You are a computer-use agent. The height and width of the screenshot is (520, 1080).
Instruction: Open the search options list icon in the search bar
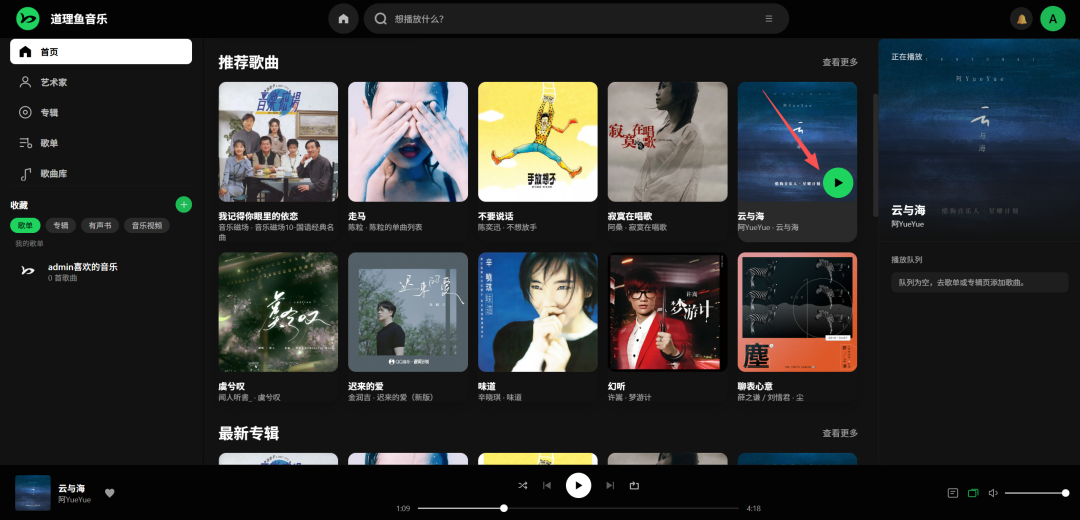[x=768, y=19]
